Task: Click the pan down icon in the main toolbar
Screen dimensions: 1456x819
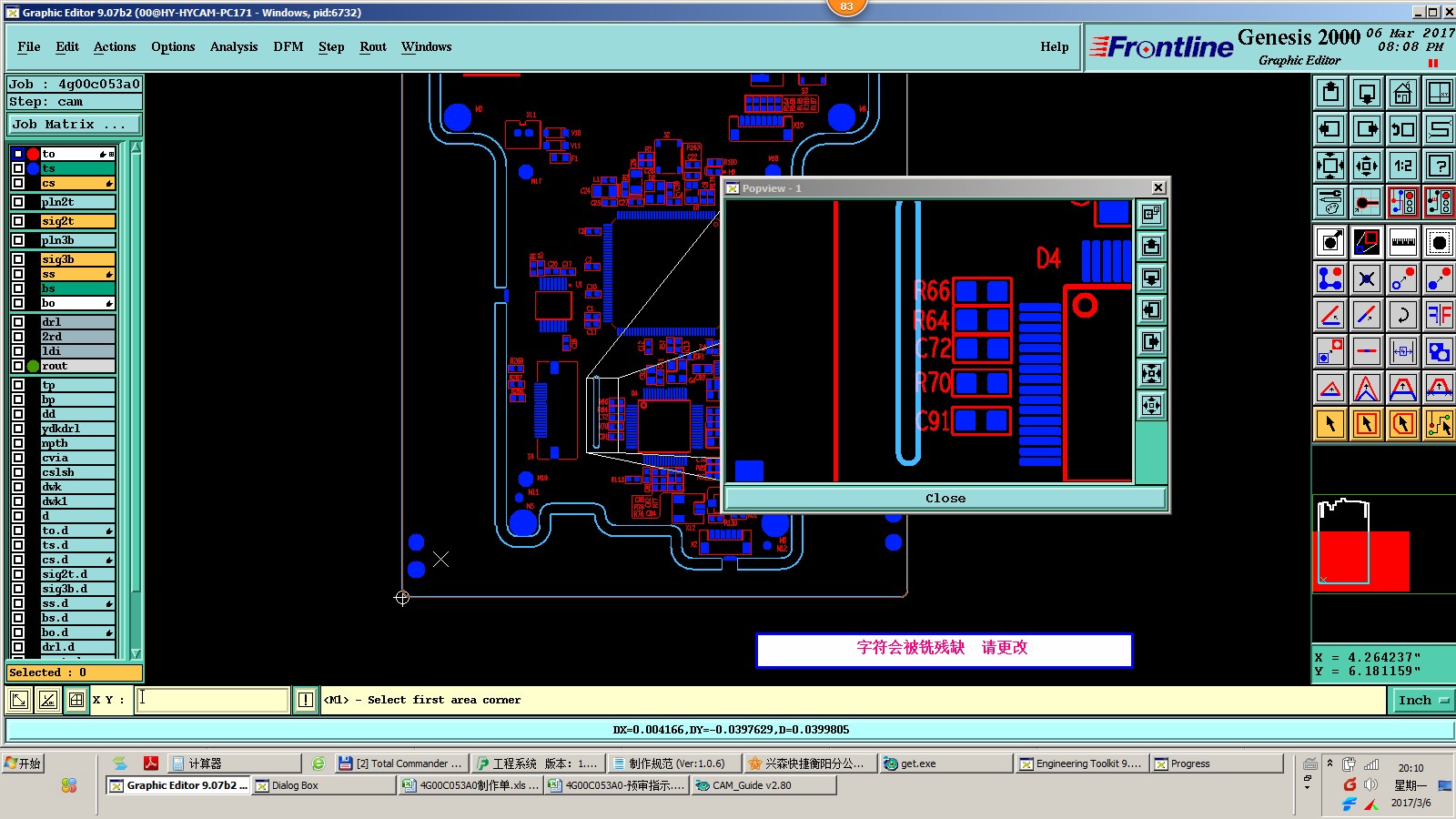Action: click(1367, 93)
